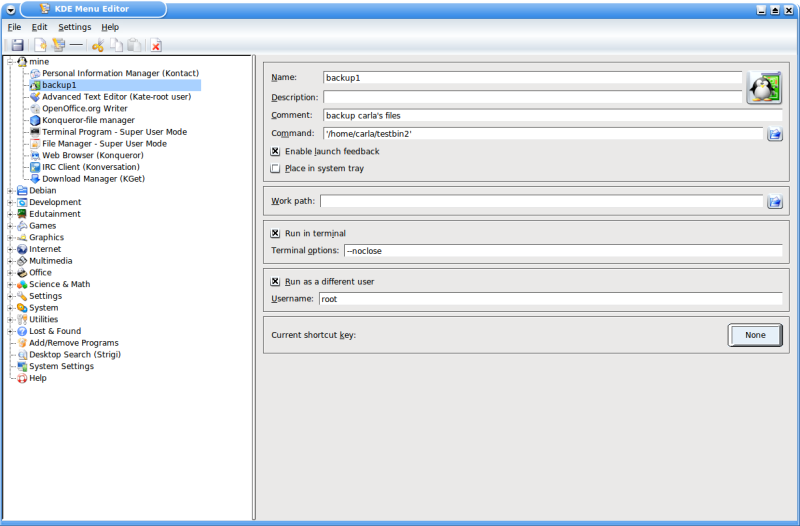The height and width of the screenshot is (526, 800).
Task: Open file browser next to Command field
Action: [x=774, y=134]
